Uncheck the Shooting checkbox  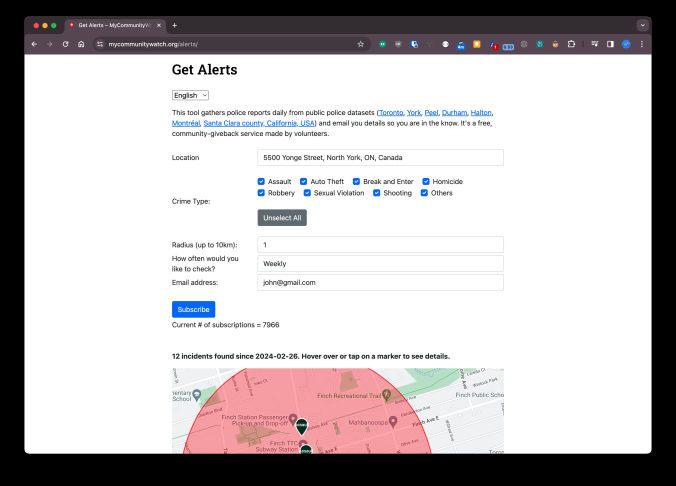tap(377, 193)
